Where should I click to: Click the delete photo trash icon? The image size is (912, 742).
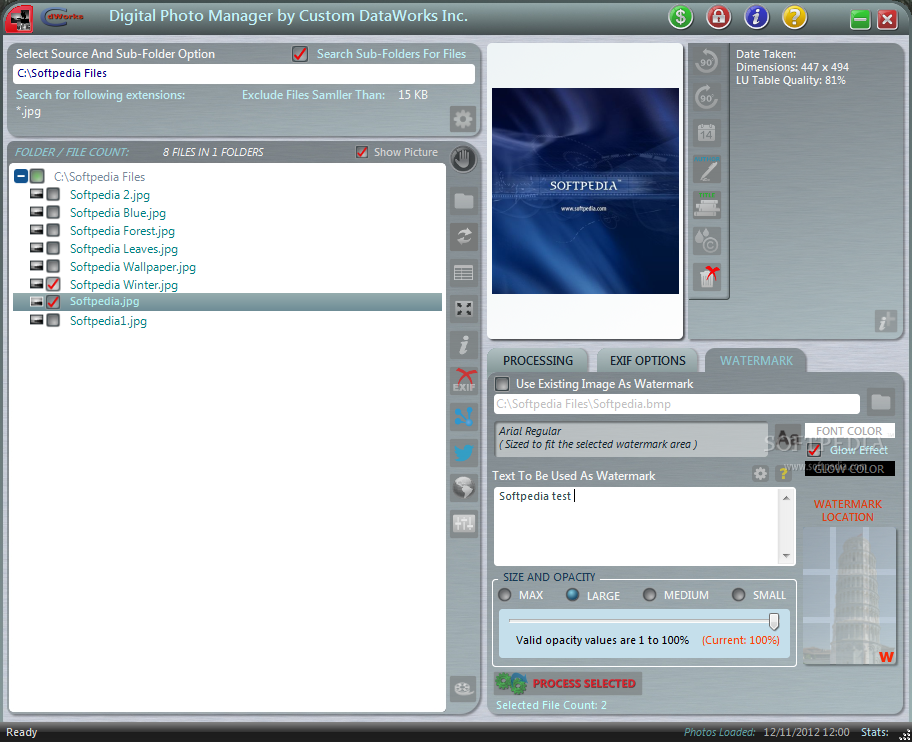coord(707,276)
